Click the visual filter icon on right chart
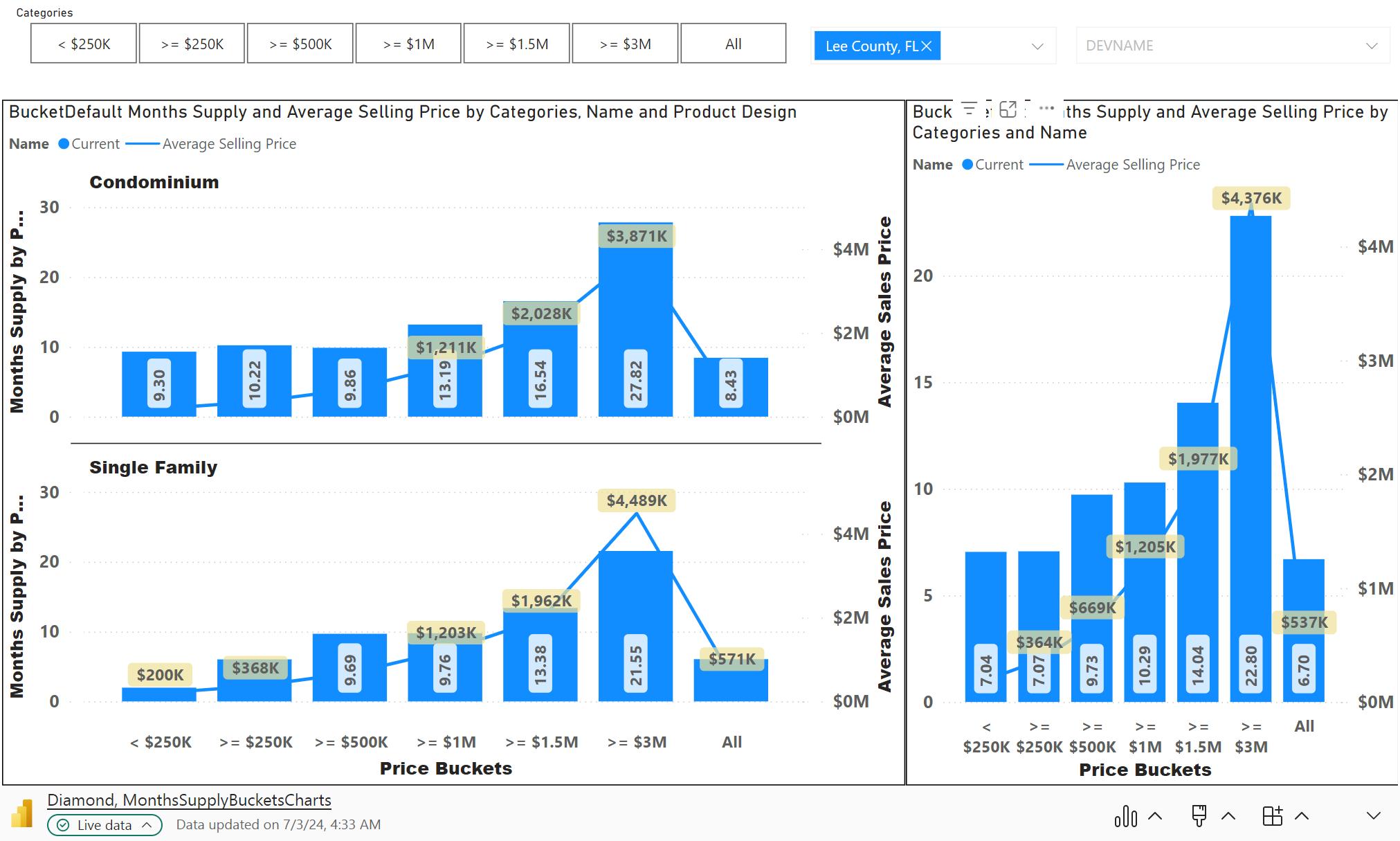The width and height of the screenshot is (1400, 841). 970,109
